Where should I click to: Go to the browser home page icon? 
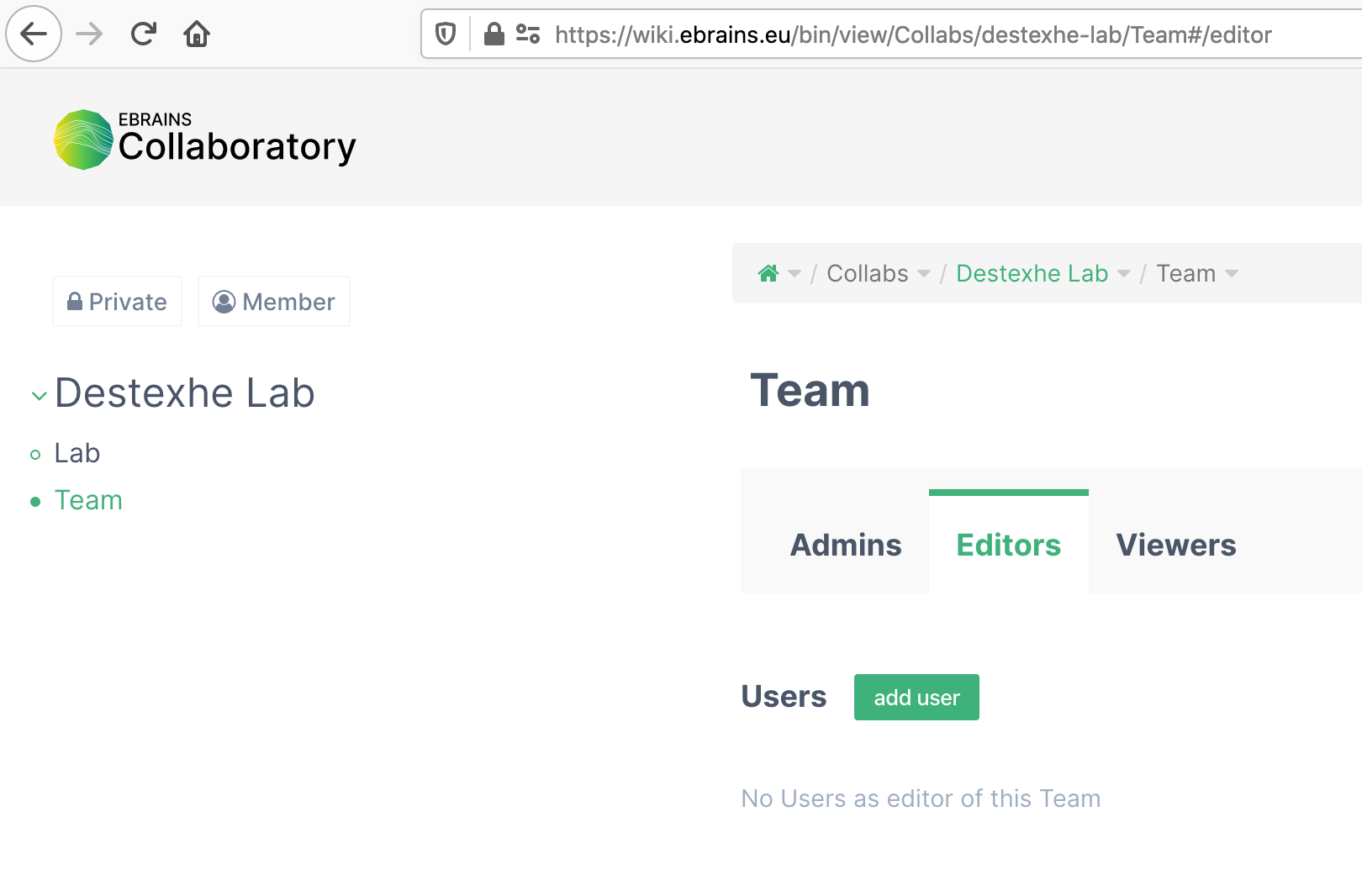[197, 34]
